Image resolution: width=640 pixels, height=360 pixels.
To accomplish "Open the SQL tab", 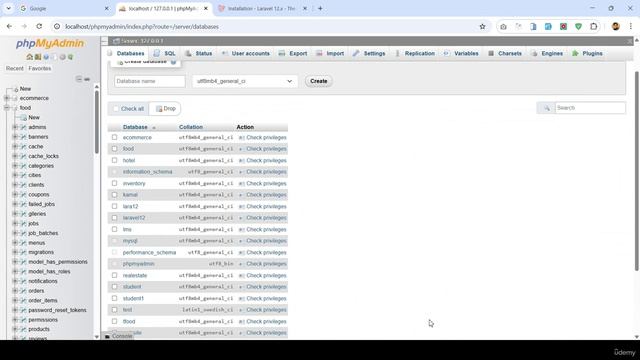I will tap(165, 53).
